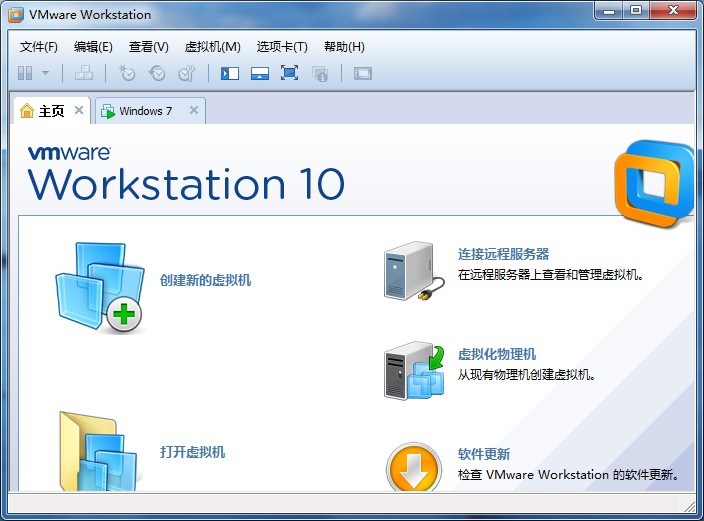Expand the power options dropdown arrow
This screenshot has width=704, height=521.
tap(46, 73)
